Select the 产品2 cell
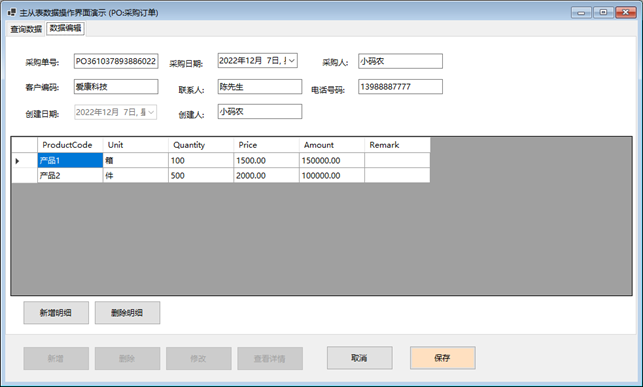This screenshot has width=643, height=387. tap(70, 175)
